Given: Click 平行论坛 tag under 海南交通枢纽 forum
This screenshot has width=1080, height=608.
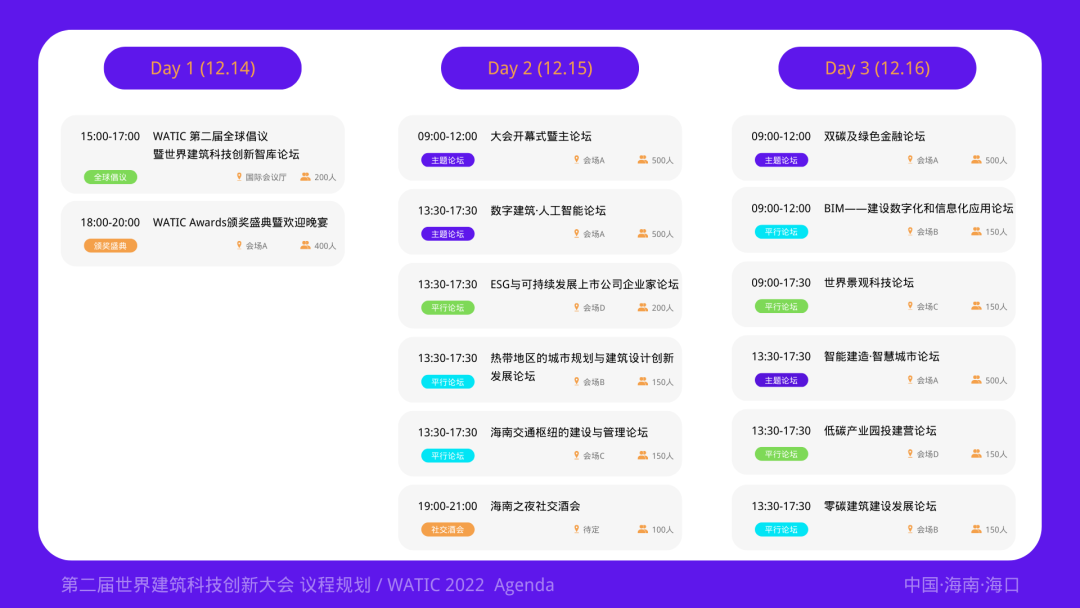Looking at the screenshot, I should 448,456.
